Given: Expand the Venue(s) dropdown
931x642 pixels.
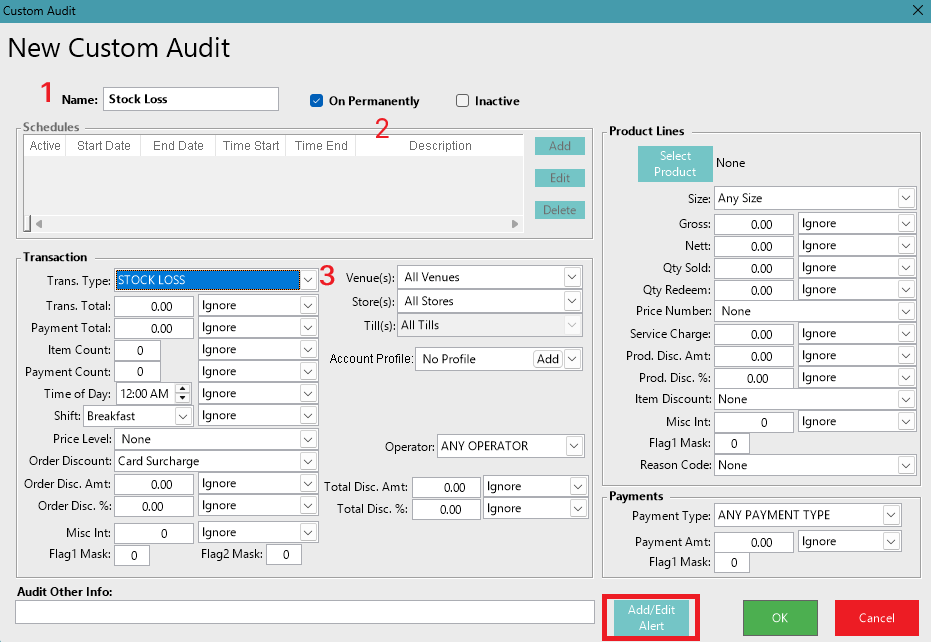Looking at the screenshot, I should [572, 277].
